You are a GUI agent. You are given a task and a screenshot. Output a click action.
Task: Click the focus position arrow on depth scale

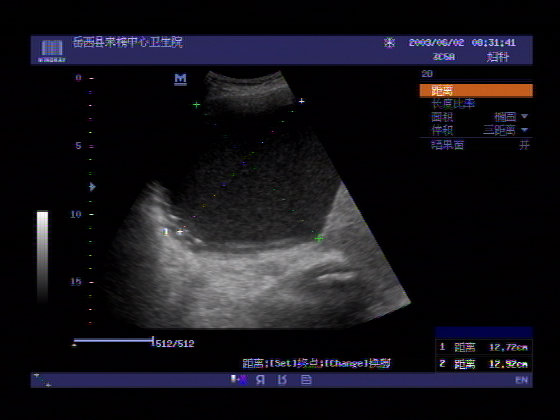(x=92, y=186)
